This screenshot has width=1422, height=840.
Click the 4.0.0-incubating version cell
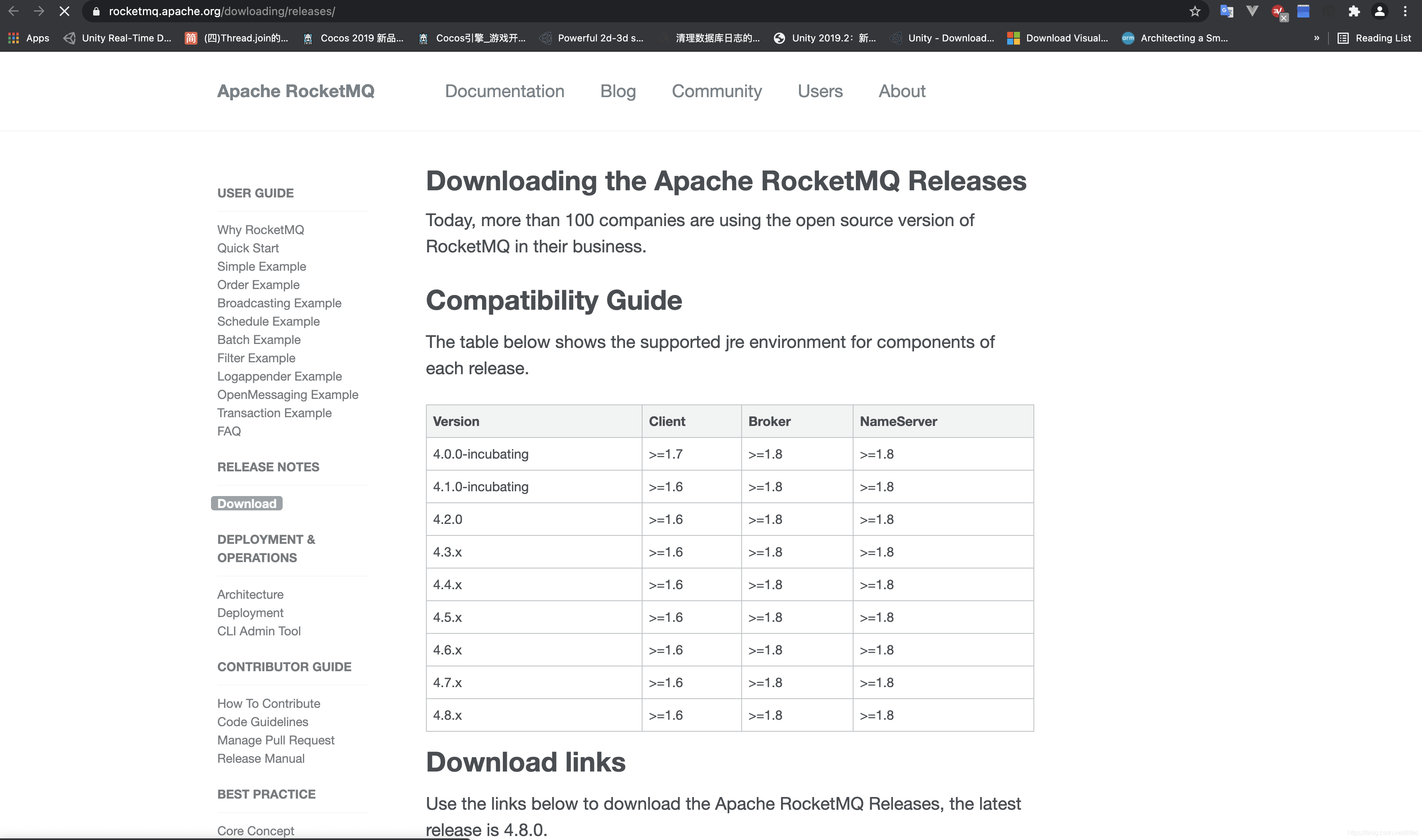533,454
